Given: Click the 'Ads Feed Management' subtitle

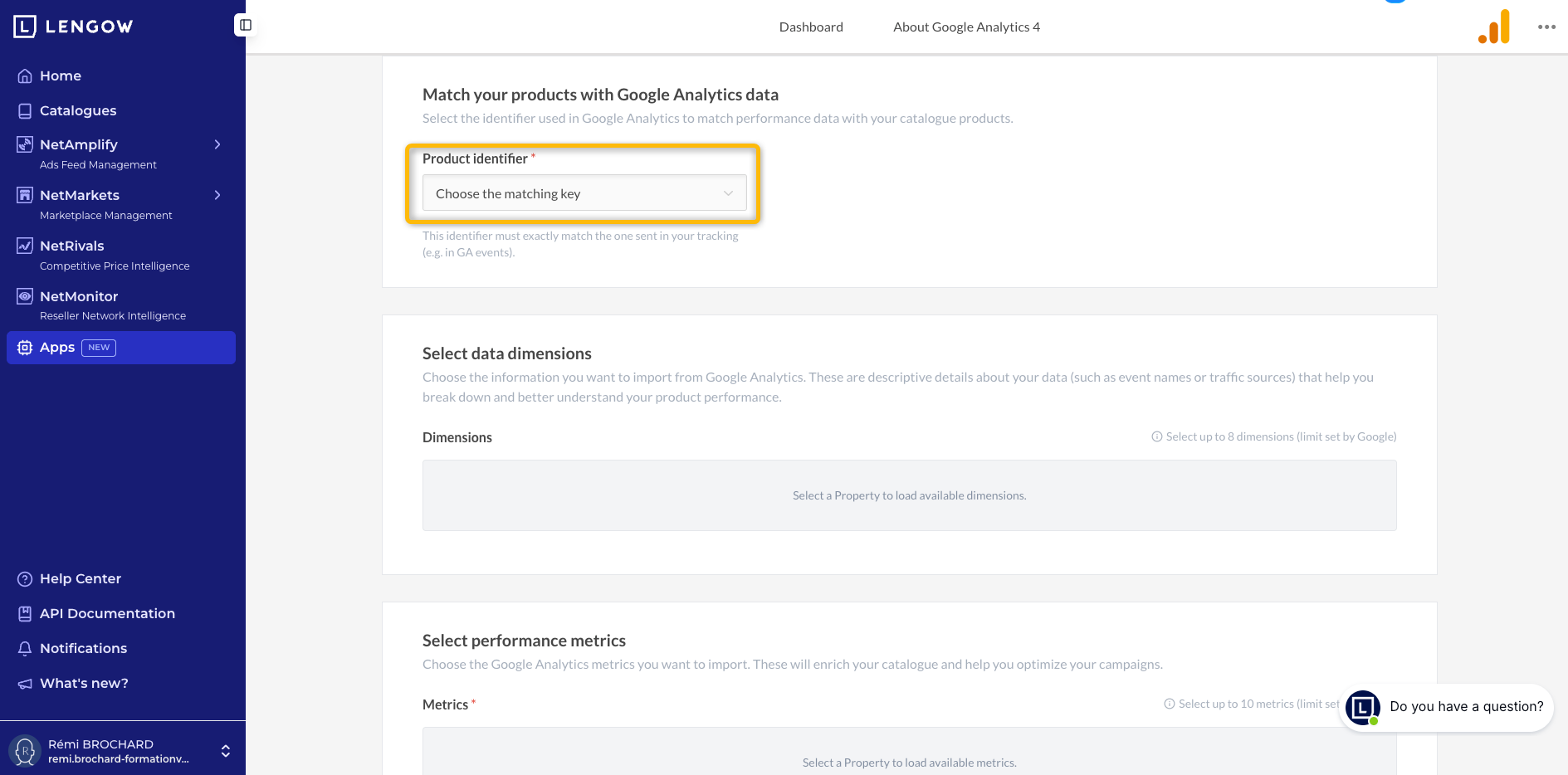Looking at the screenshot, I should point(98,165).
